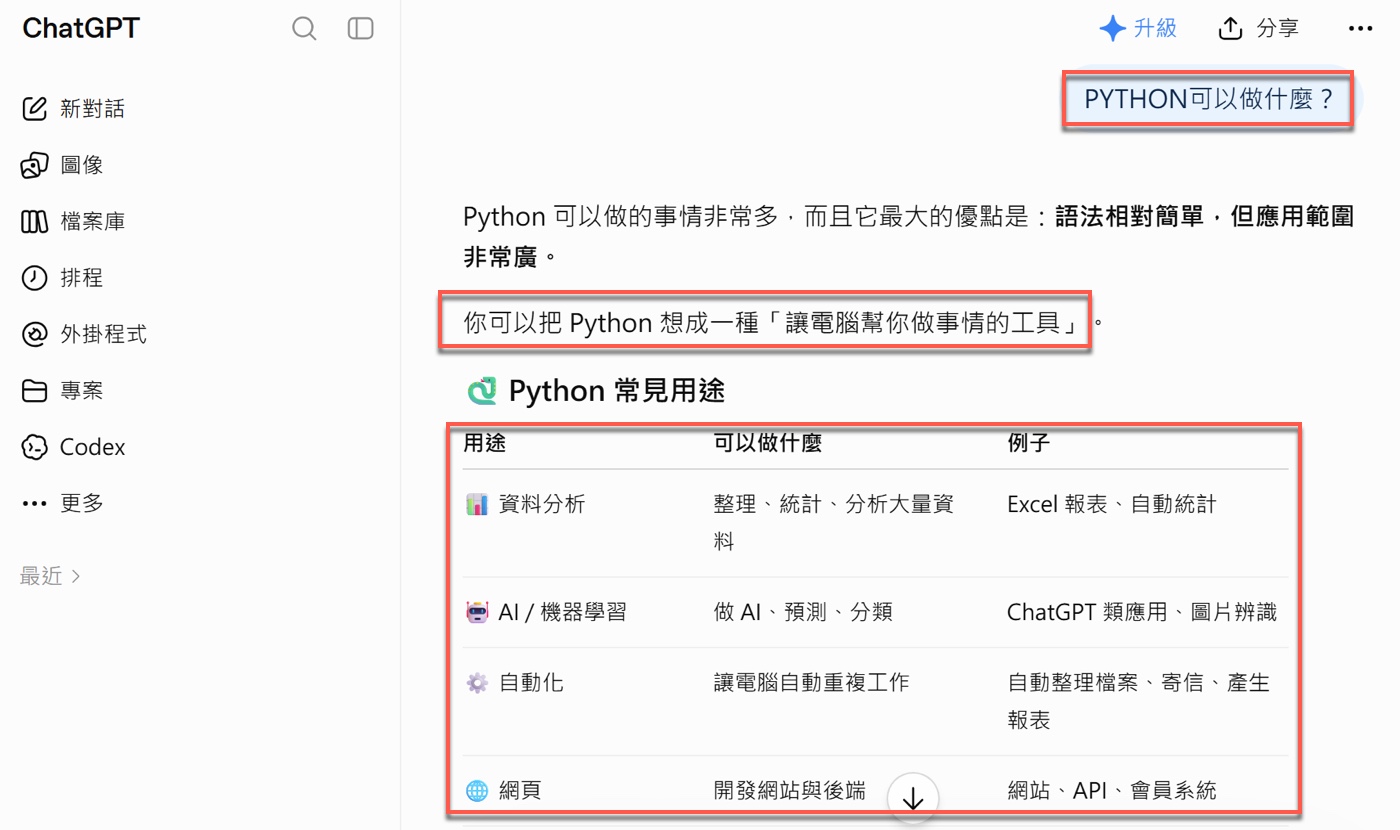Screen dimensions: 1400x830
Task: Expand the 最近 recent chats section
Action: pyautogui.click(x=50, y=576)
